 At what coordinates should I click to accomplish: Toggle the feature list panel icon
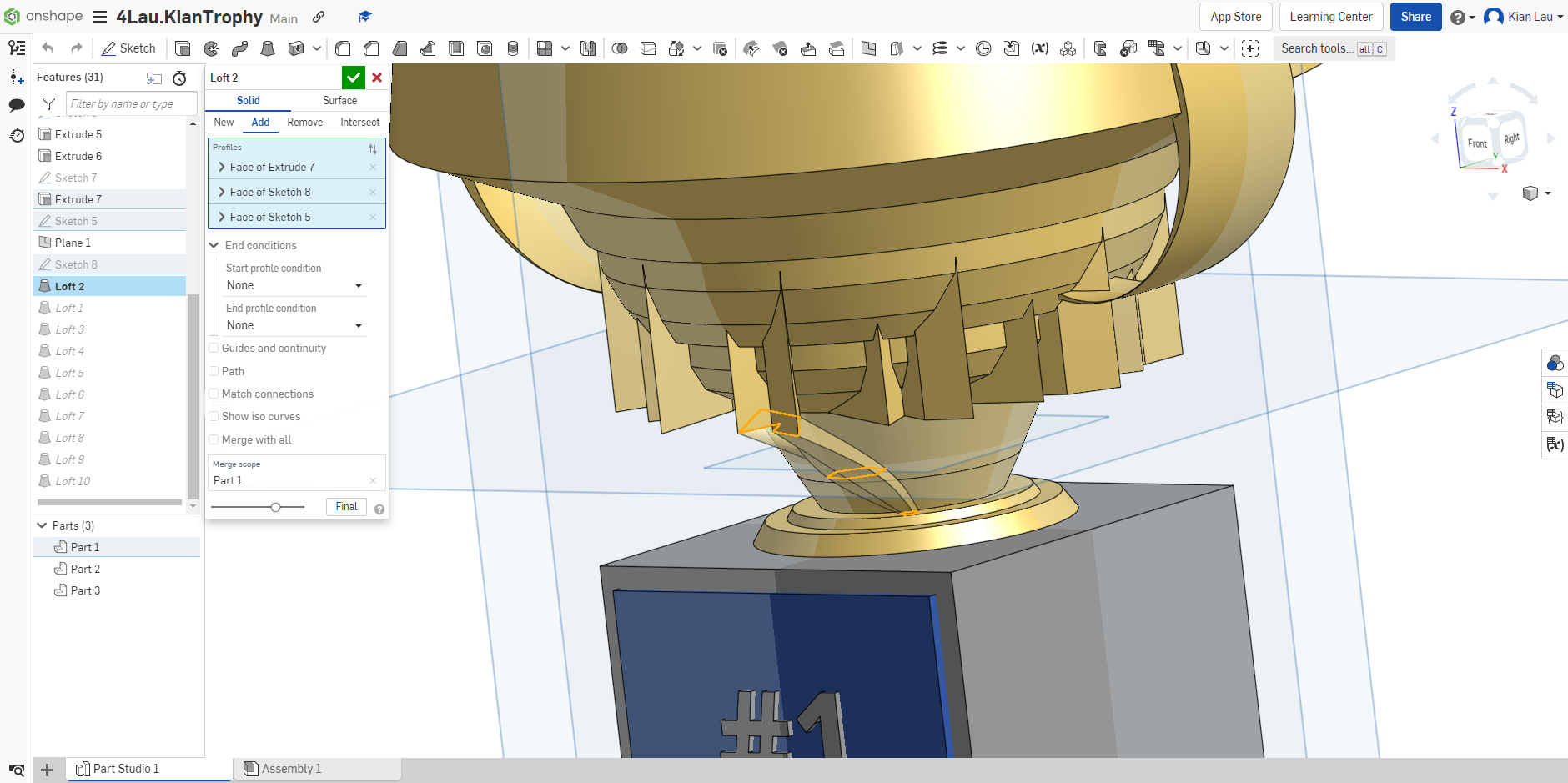tap(17, 48)
